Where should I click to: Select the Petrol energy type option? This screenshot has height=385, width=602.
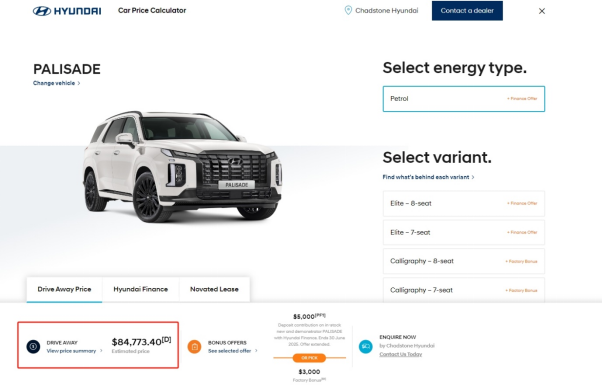pyautogui.click(x=464, y=99)
